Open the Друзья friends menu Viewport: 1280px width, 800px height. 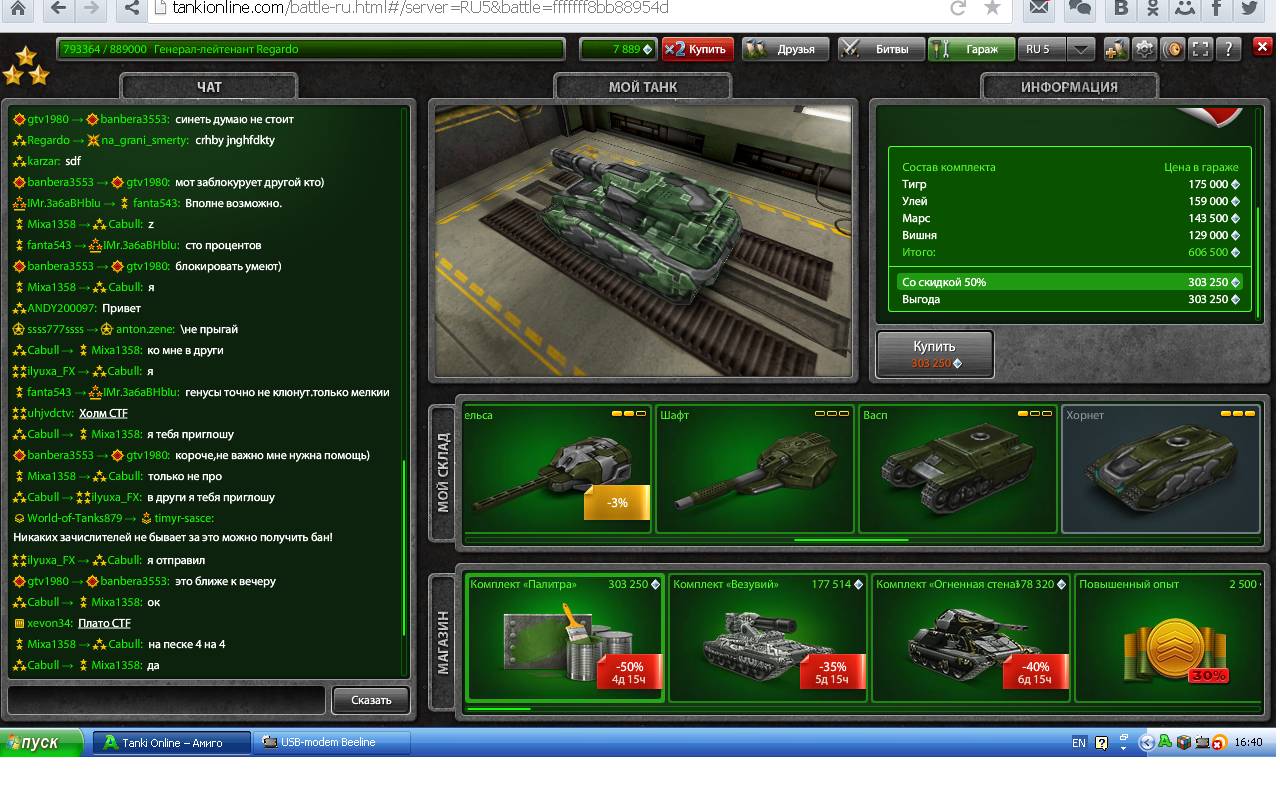tap(786, 49)
